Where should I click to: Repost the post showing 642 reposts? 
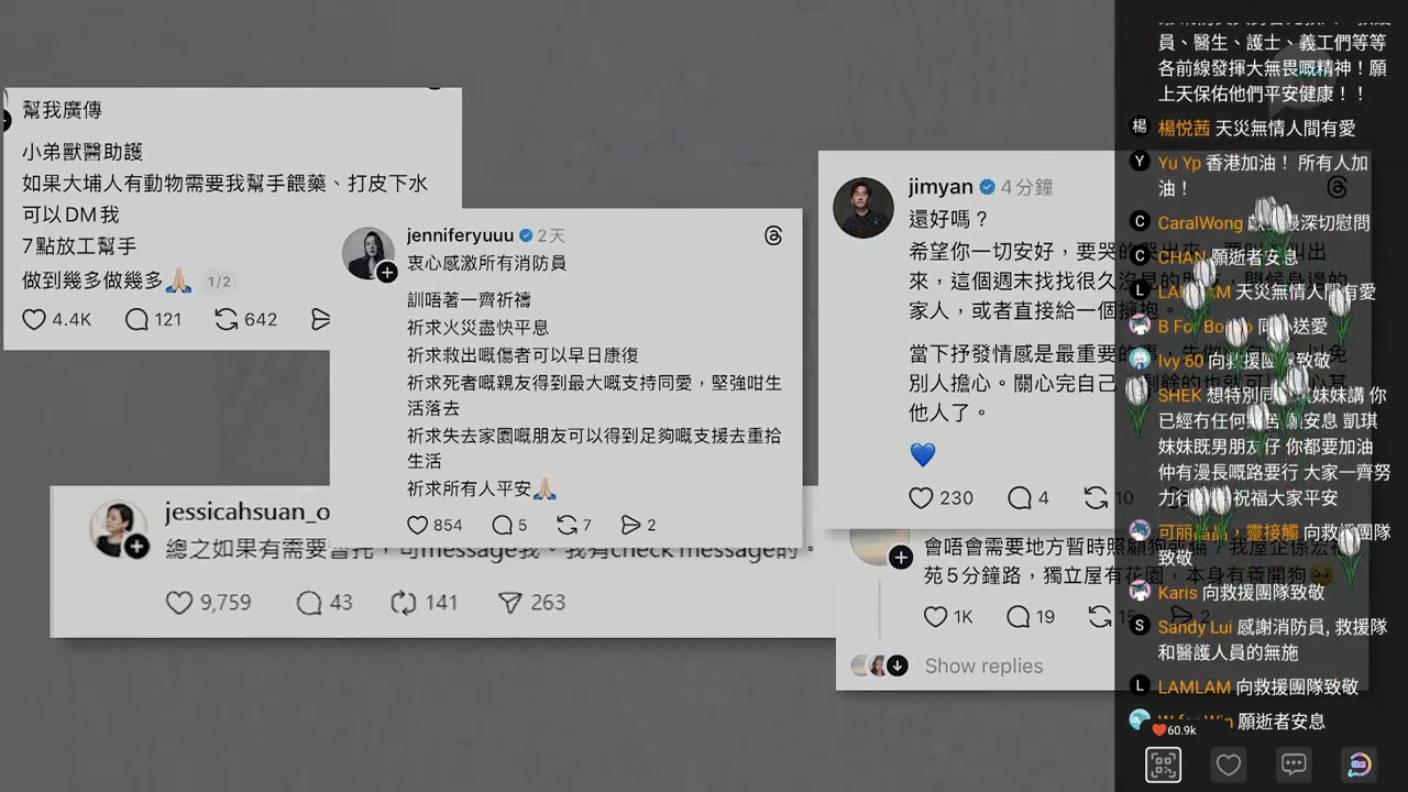(226, 319)
